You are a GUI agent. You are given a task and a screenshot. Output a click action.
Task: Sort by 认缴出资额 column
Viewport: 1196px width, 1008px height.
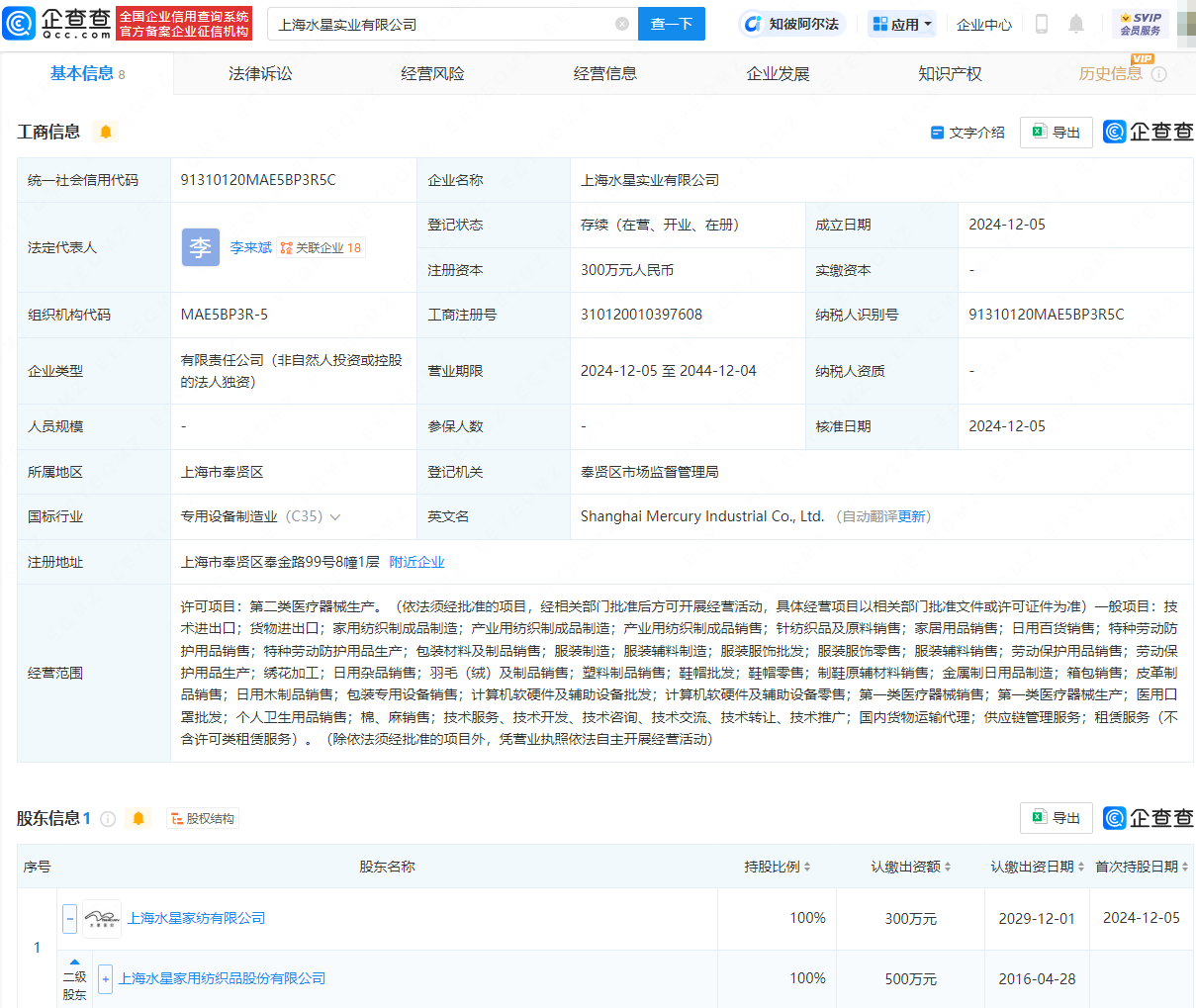[911, 867]
